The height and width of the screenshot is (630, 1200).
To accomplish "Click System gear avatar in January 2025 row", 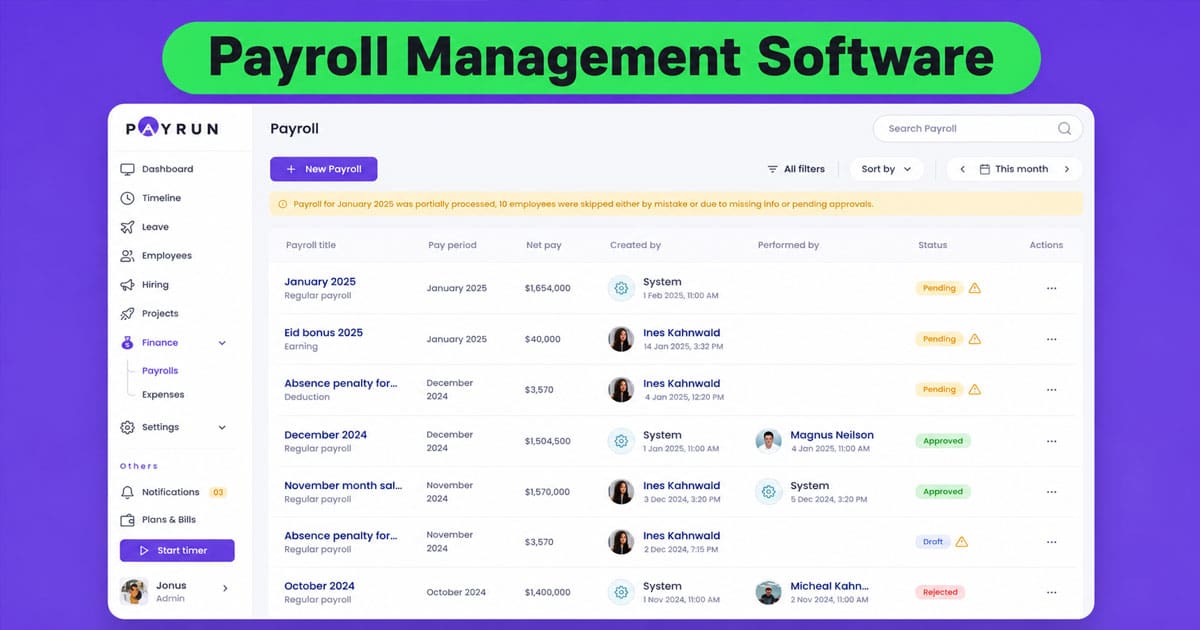I will [x=621, y=288].
